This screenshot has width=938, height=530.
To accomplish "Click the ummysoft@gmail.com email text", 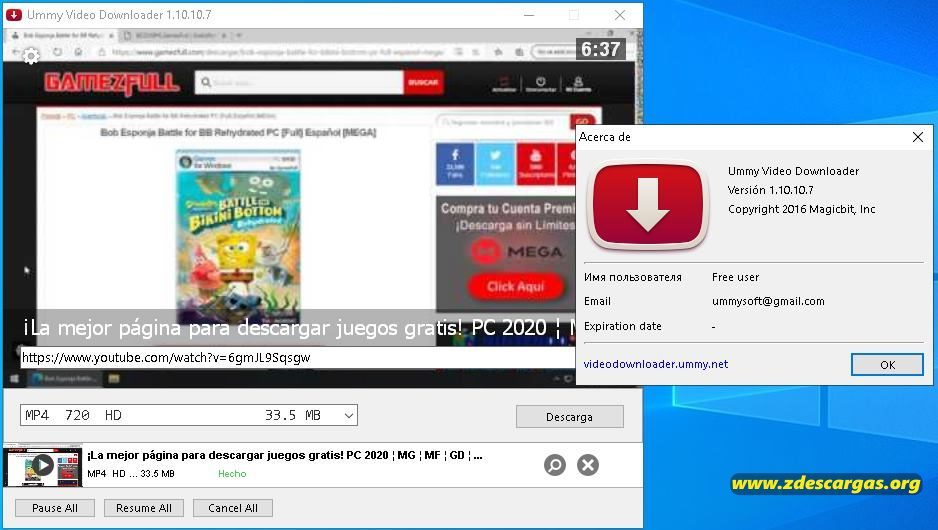I will point(768,301).
